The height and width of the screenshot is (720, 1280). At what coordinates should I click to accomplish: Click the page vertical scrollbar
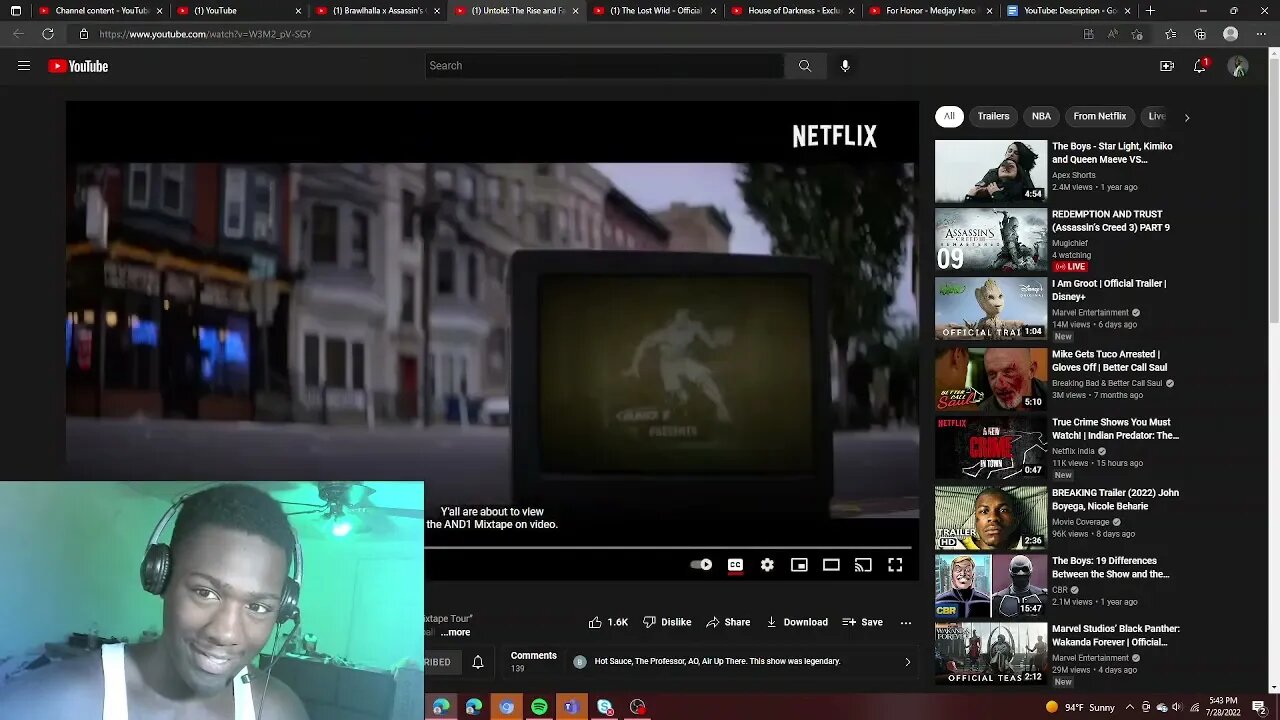point(1273,190)
